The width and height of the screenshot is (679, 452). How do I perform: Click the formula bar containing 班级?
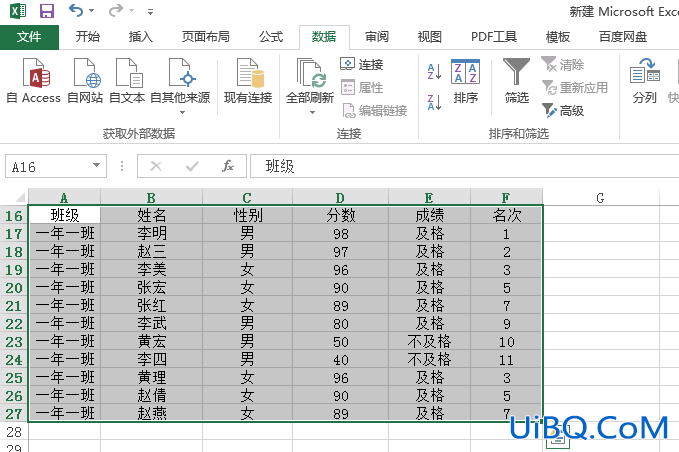click(465, 166)
